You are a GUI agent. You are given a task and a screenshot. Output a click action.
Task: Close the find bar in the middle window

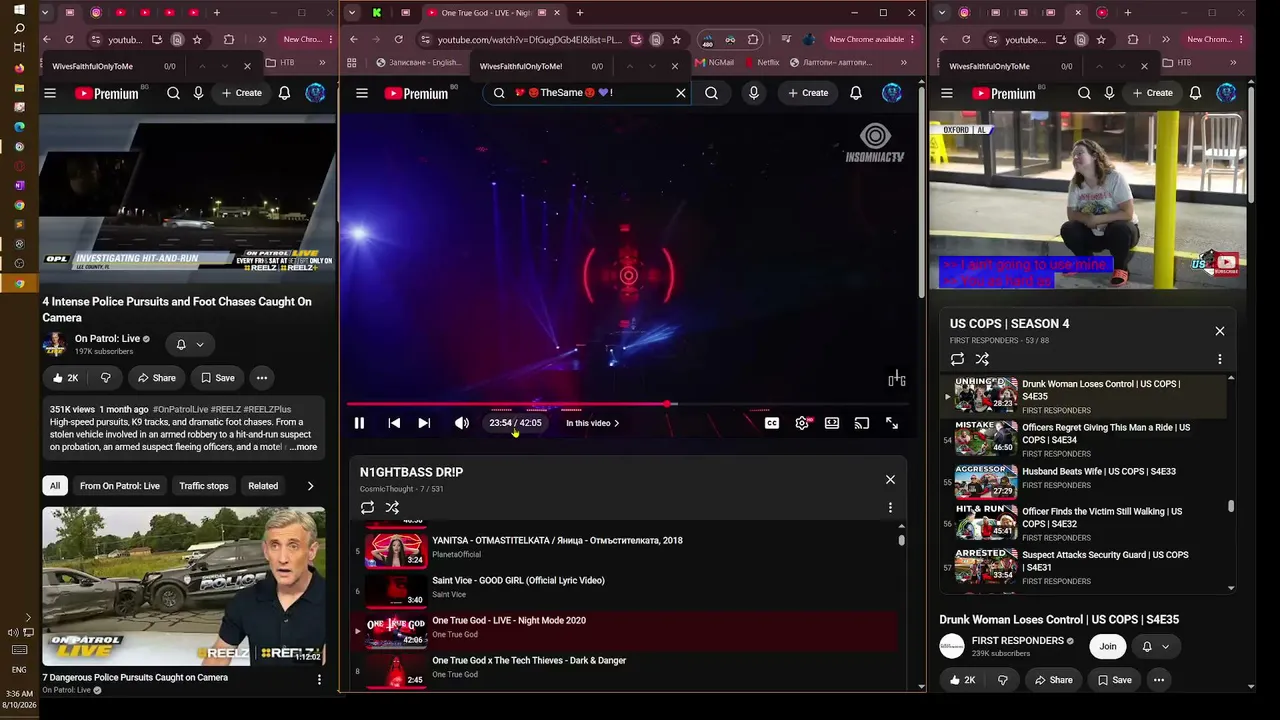674,66
